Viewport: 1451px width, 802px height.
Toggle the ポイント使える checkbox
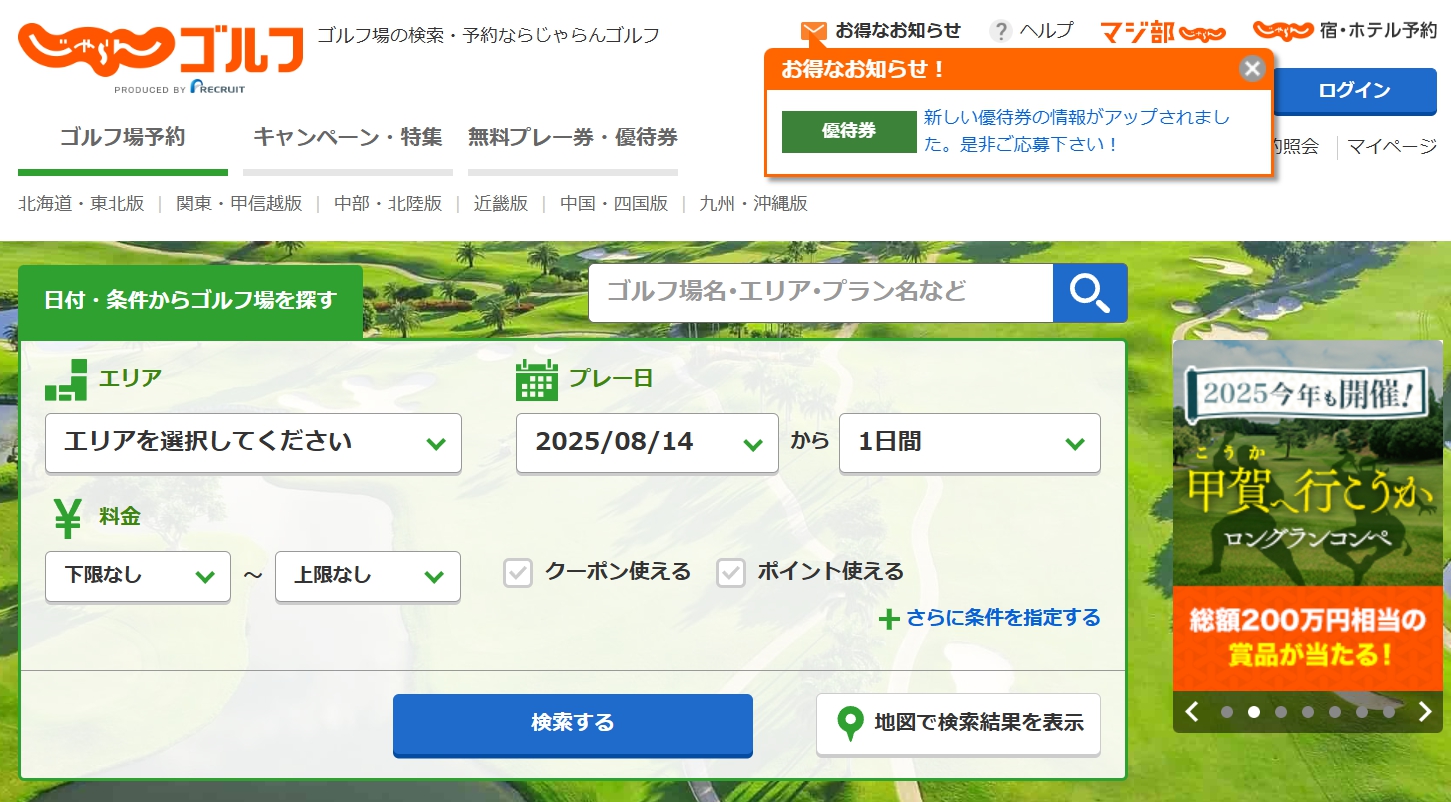[731, 573]
